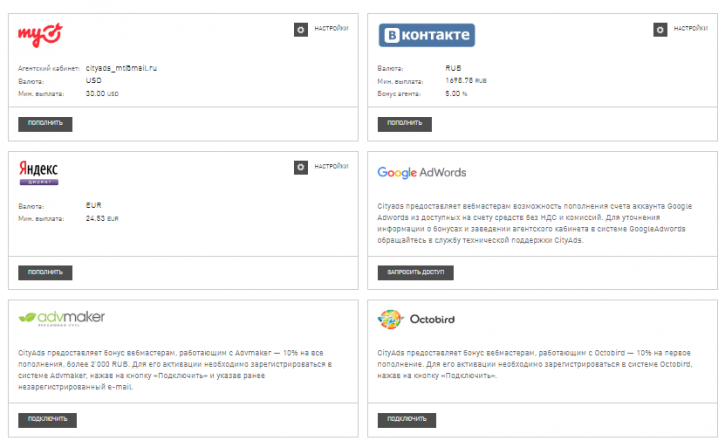Click the 'EUR' currency value in Yandex card
Image resolution: width=725 pixels, height=441 pixels.
point(93,205)
